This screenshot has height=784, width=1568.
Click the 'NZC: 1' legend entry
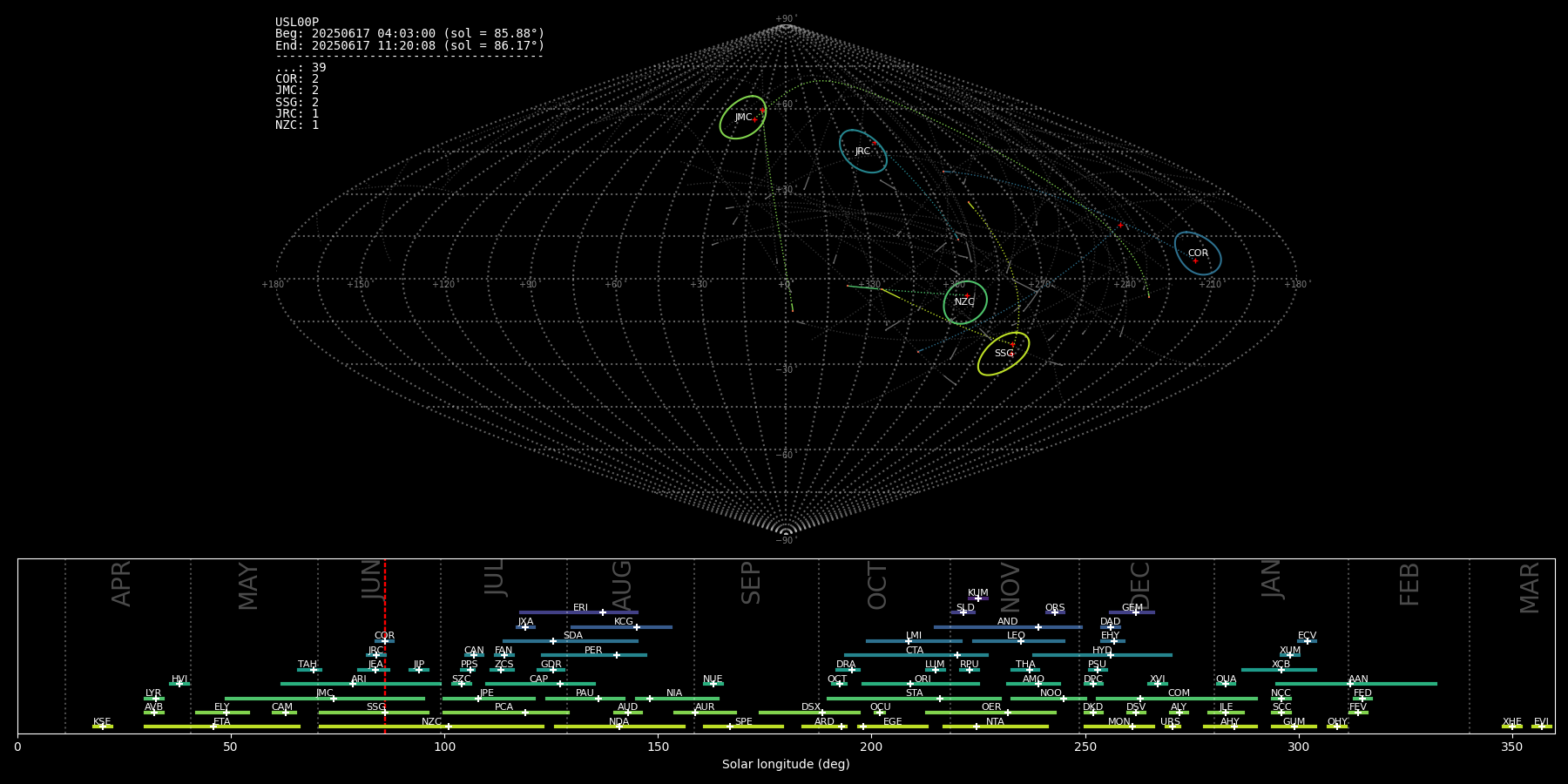(x=297, y=125)
